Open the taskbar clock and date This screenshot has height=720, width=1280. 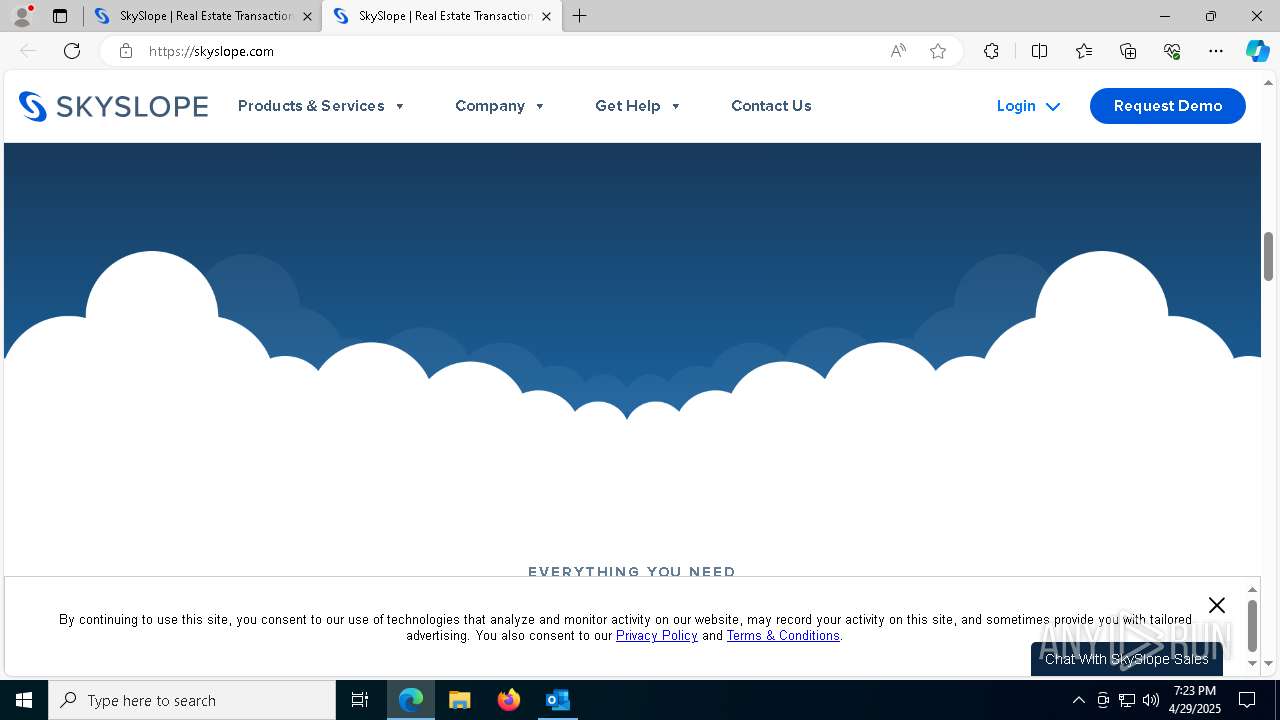click(x=1195, y=700)
